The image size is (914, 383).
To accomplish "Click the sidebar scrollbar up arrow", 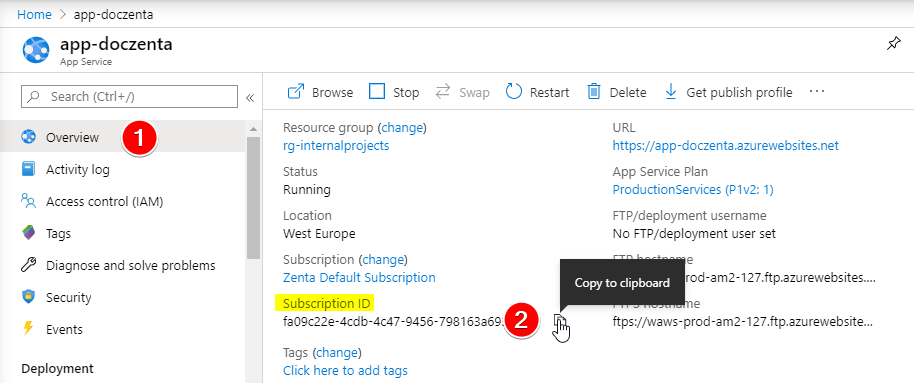I will click(x=253, y=129).
